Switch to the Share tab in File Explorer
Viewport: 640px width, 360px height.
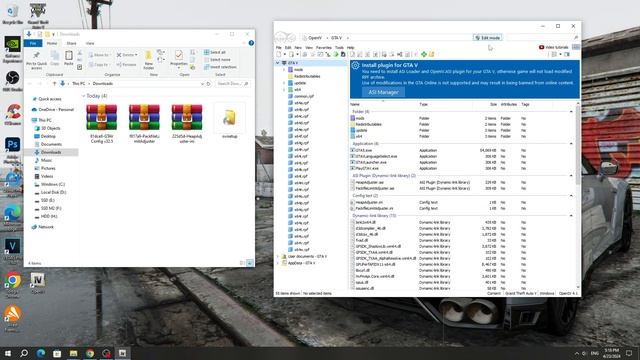point(71,43)
